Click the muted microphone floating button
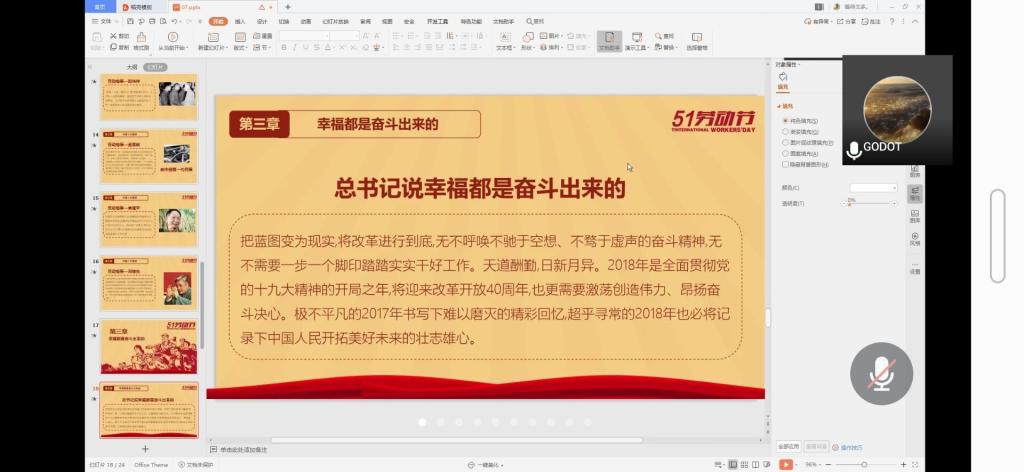1024x472 pixels. 881,373
